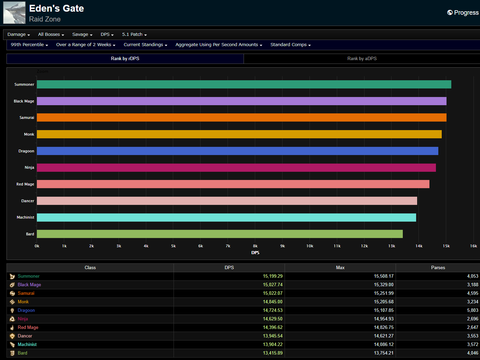Open Aggregate Using Per Second Amounts dropdown
Viewport: 480px width, 360px height.
click(219, 45)
